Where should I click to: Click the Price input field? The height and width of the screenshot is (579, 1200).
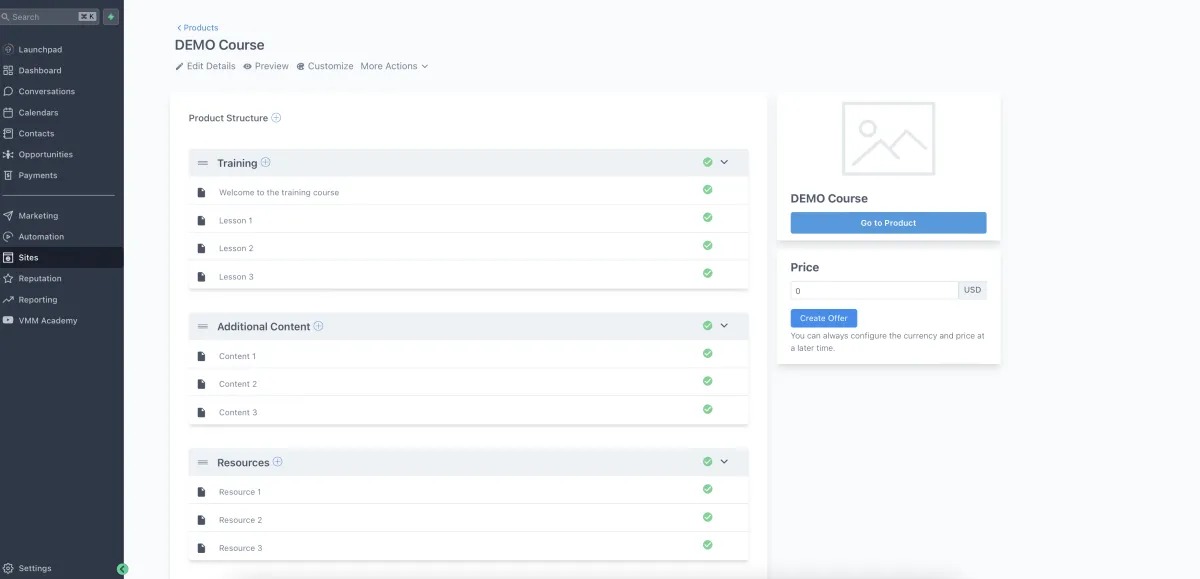[874, 291]
